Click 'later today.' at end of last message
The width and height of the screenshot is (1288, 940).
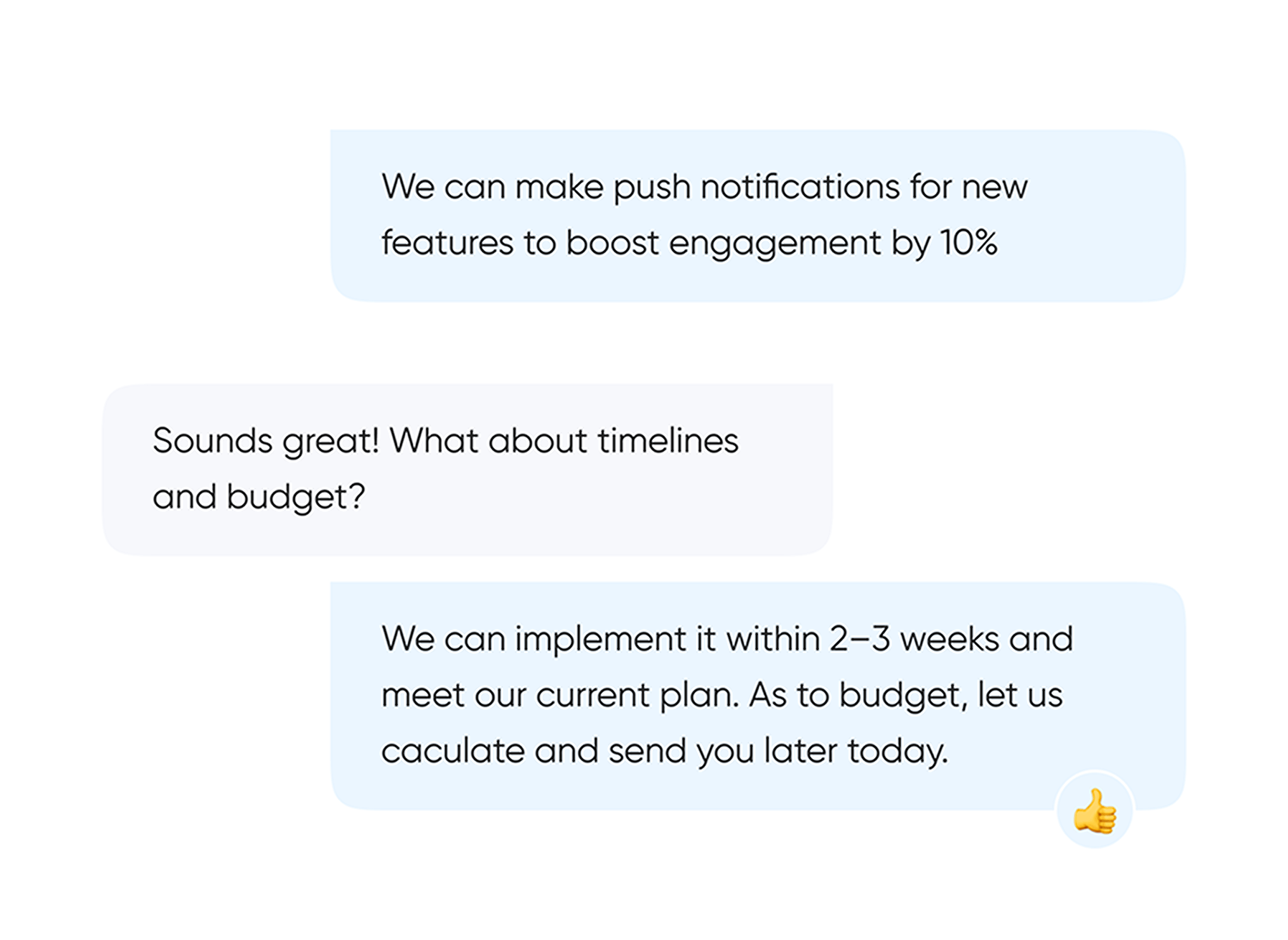coord(855,751)
